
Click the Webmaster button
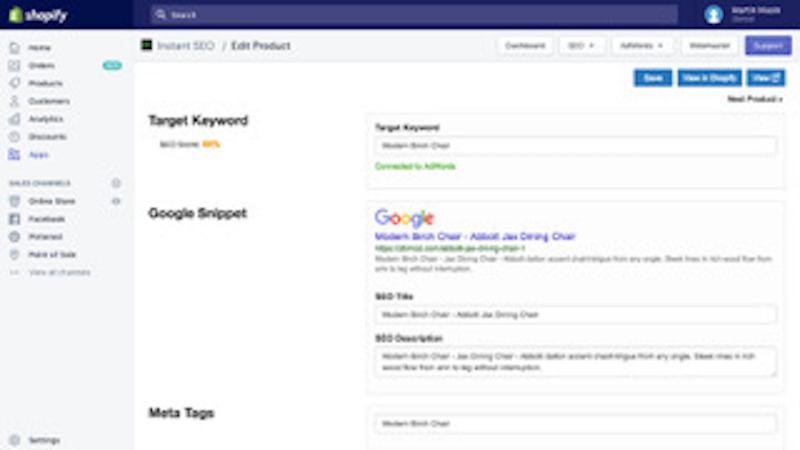tap(709, 45)
